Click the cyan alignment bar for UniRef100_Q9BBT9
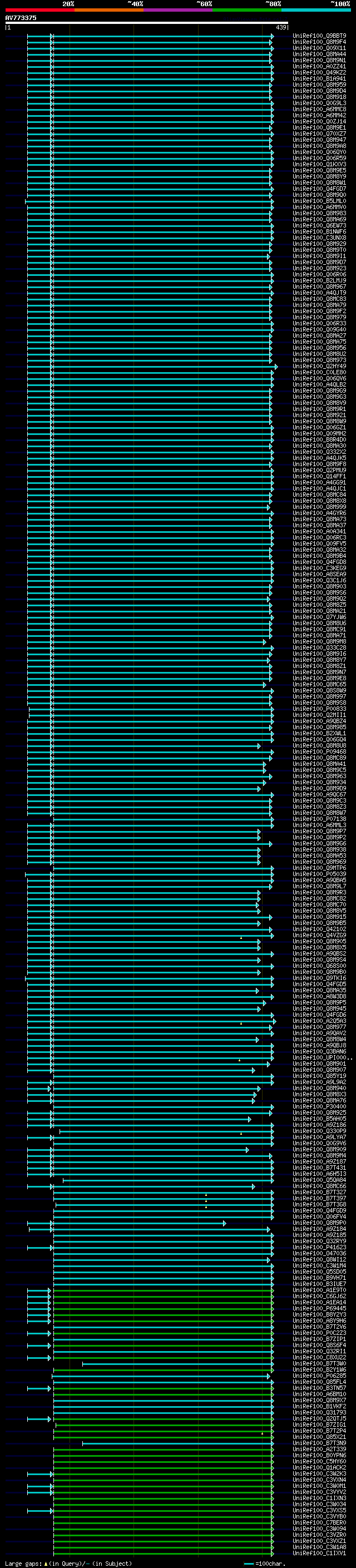The image size is (356, 1568). click(x=150, y=36)
